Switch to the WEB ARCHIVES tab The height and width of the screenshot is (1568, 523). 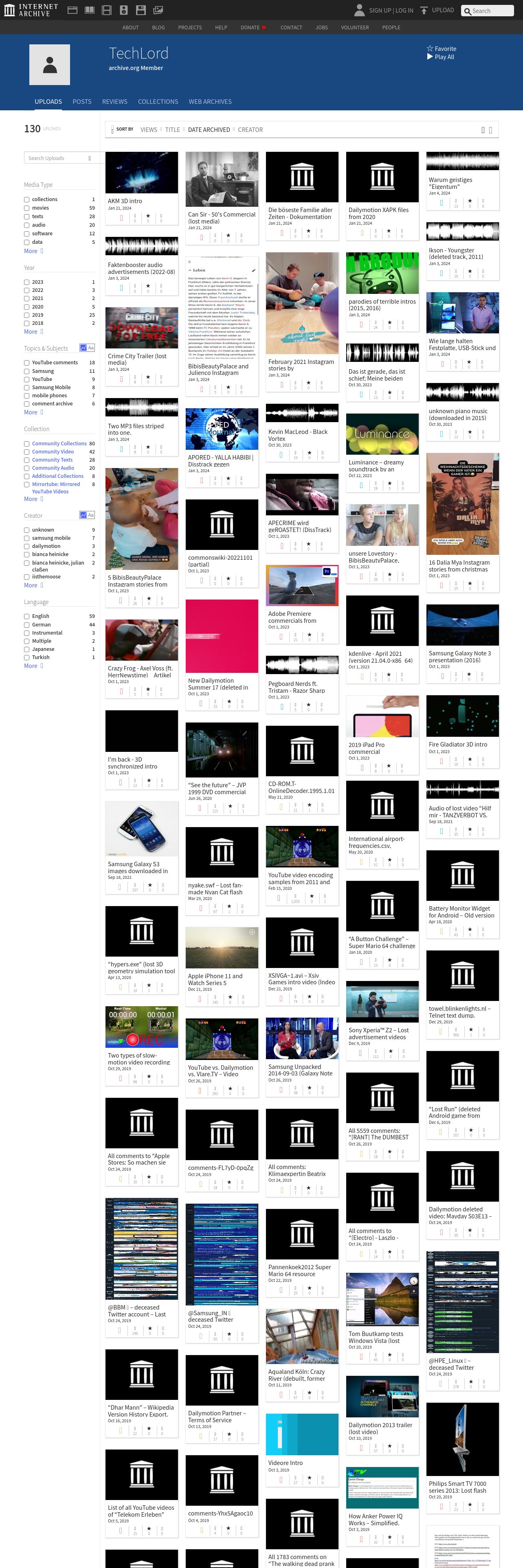tap(210, 102)
